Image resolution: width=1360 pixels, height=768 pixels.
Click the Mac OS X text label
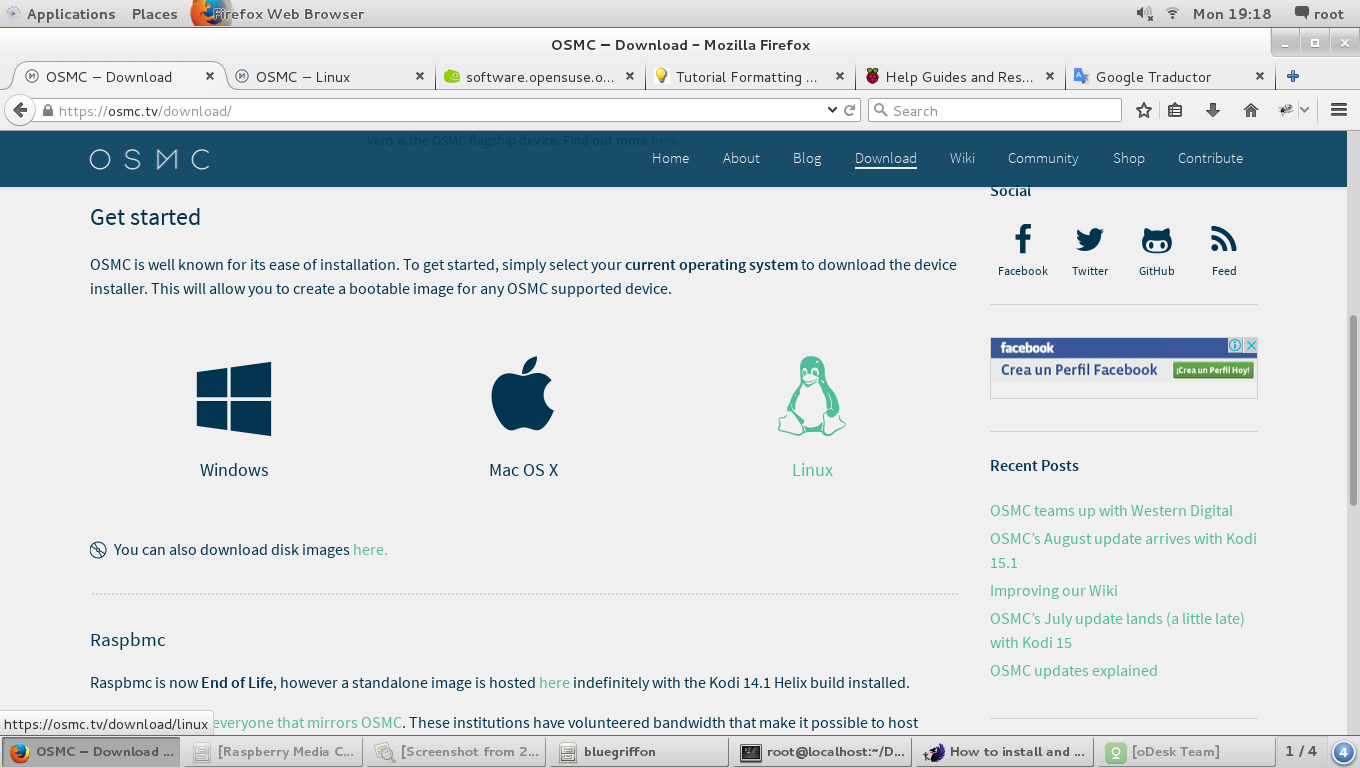tap(523, 470)
